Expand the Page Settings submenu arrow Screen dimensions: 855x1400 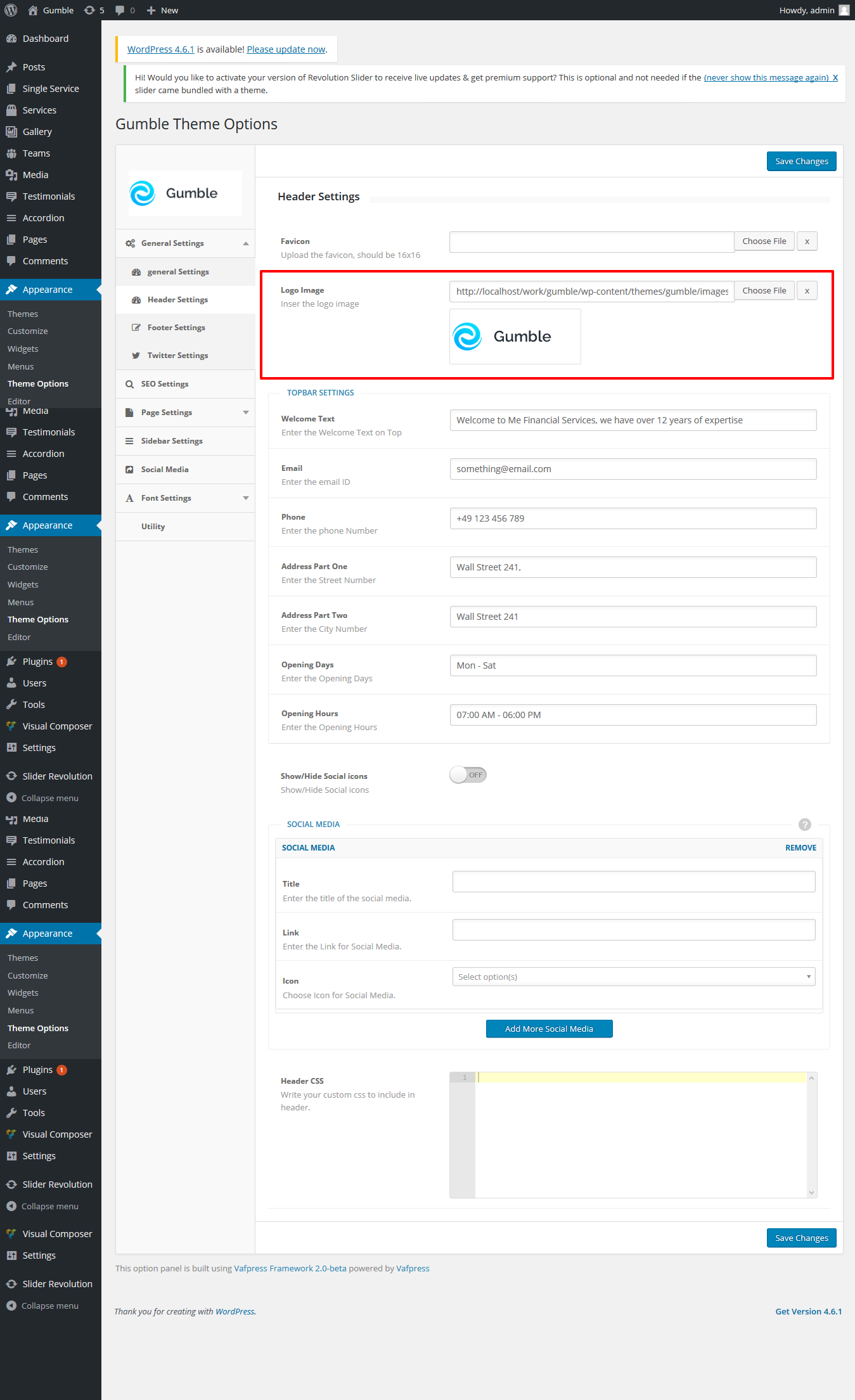coord(245,413)
